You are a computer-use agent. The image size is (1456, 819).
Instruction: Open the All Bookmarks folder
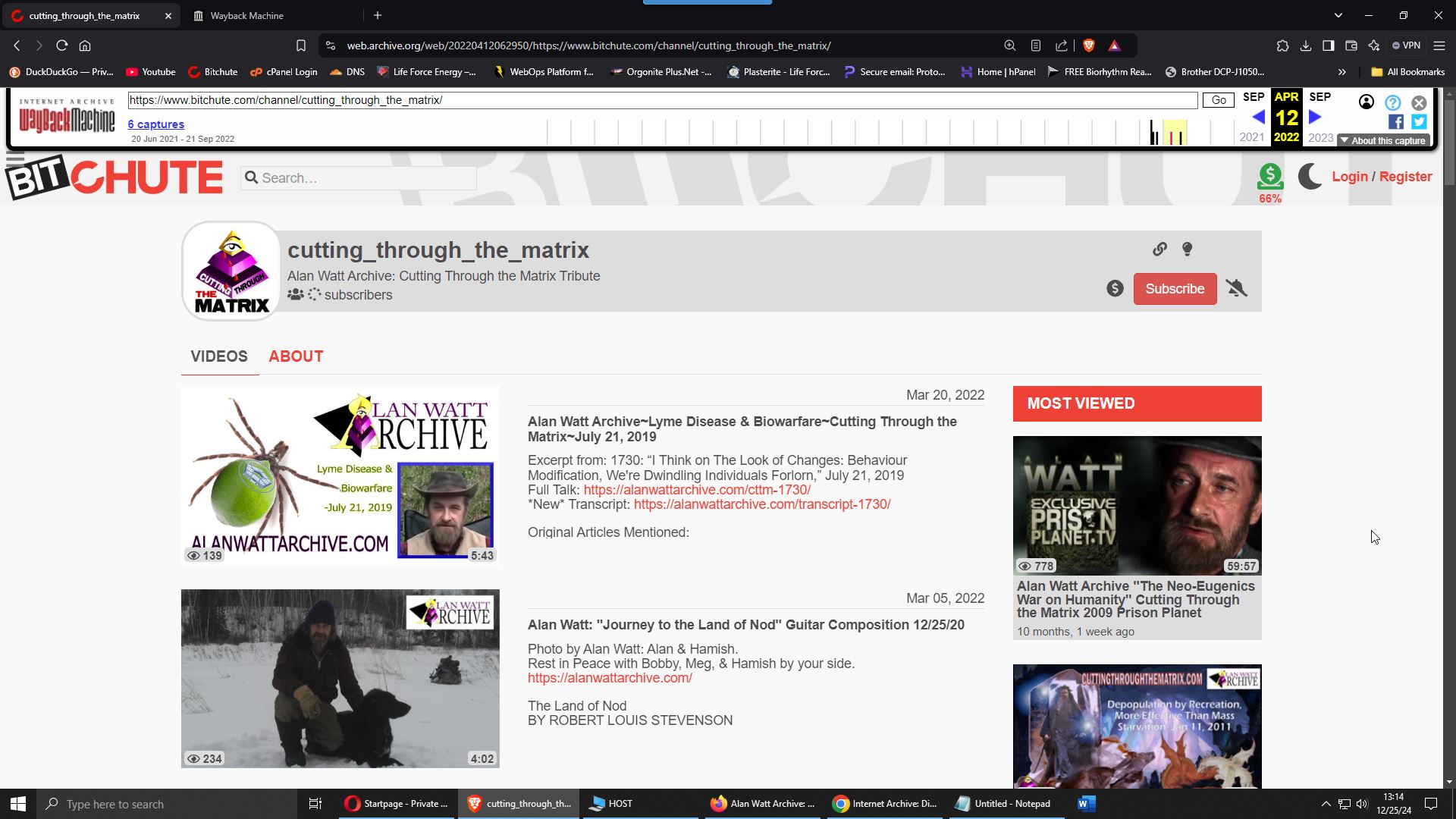point(1408,72)
